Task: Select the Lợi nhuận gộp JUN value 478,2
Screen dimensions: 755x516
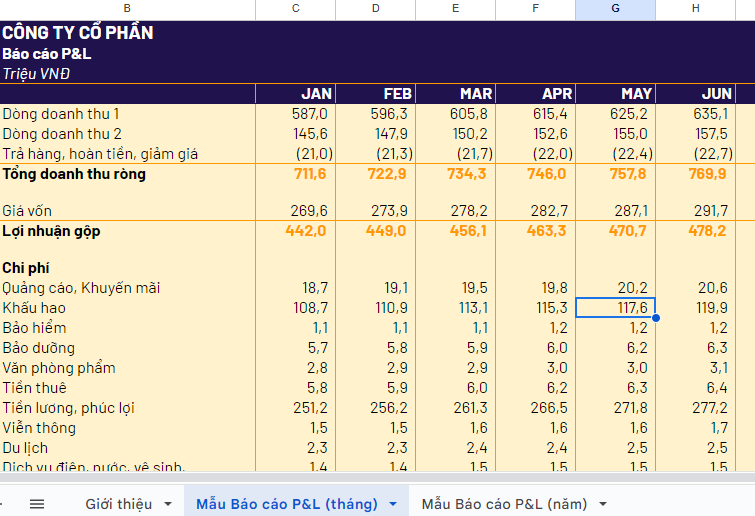Action: pyautogui.click(x=695, y=231)
